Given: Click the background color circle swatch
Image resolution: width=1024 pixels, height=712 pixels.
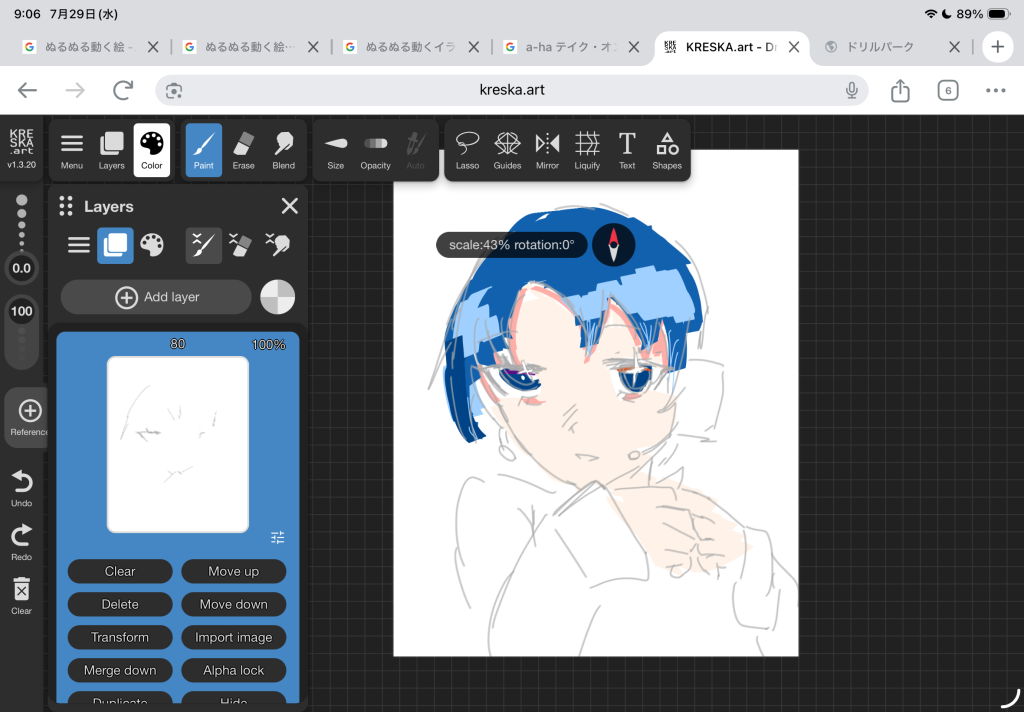Looking at the screenshot, I should click(x=278, y=297).
